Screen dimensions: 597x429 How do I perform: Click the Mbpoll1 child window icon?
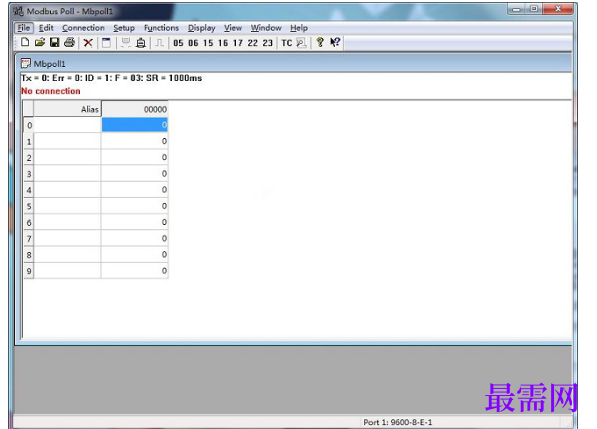click(26, 63)
